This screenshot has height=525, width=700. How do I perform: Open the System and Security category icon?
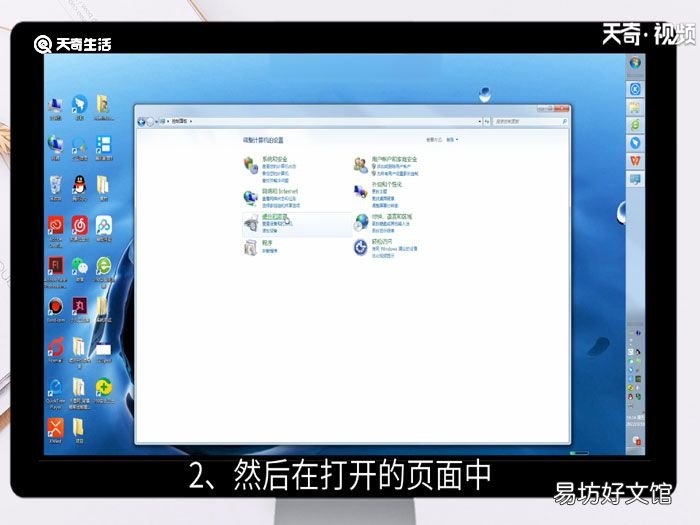coord(250,165)
